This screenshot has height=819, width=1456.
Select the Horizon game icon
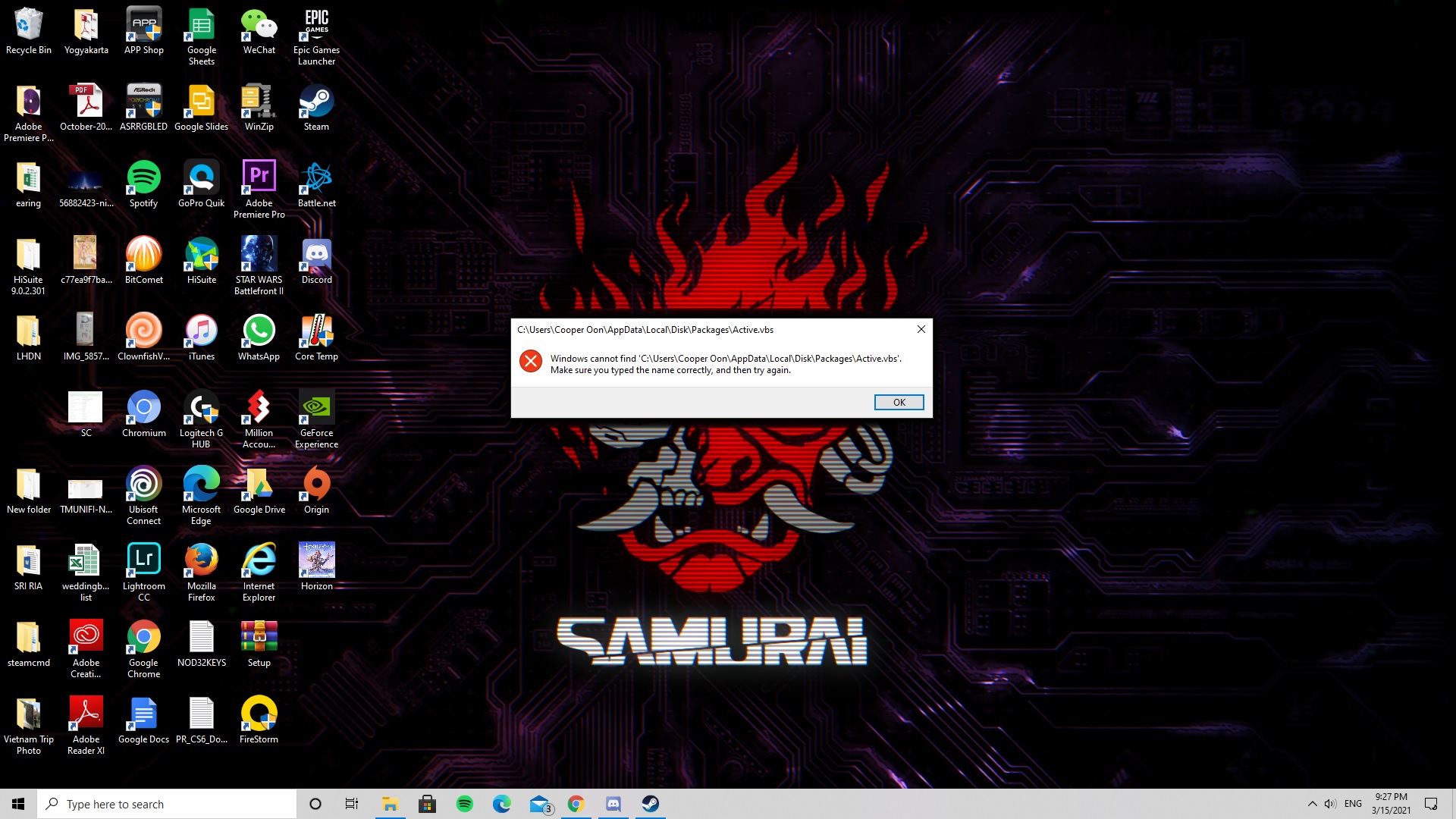tap(316, 568)
